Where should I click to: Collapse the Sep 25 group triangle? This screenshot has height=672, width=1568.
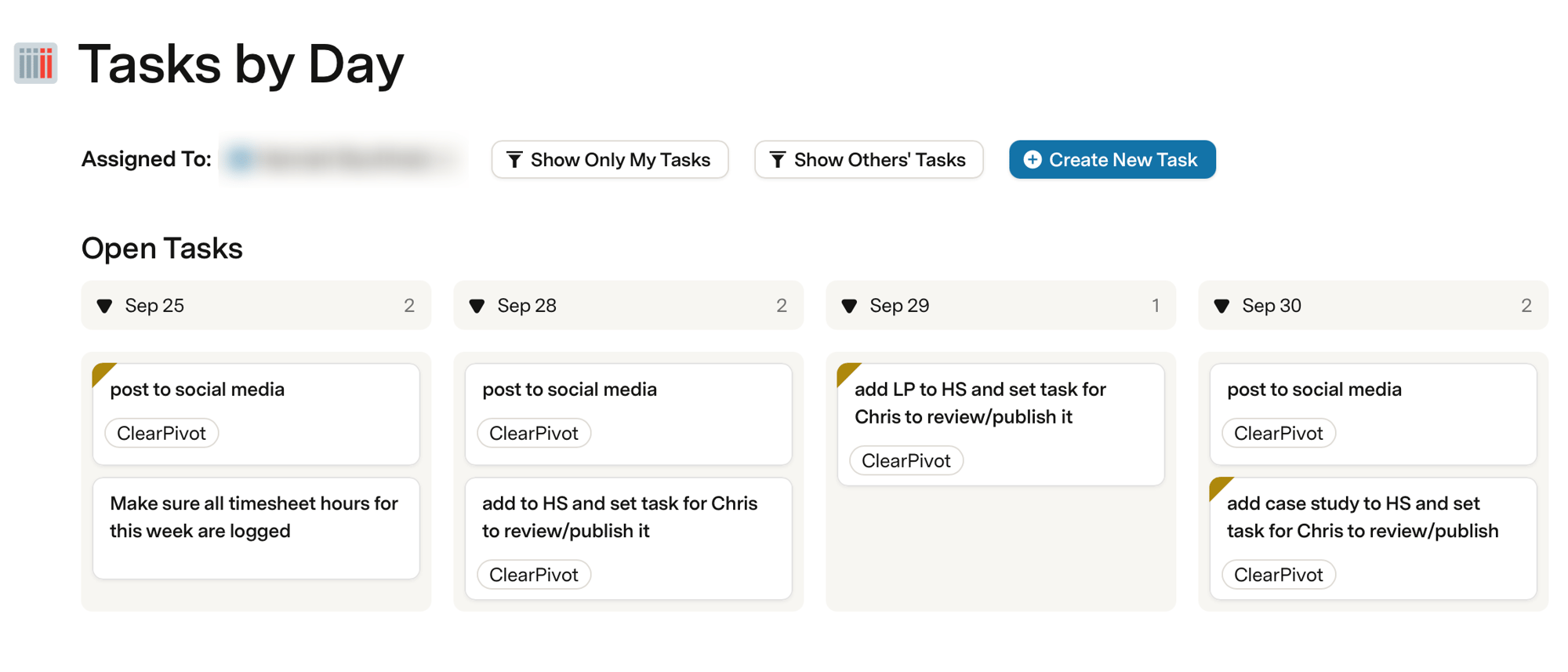pyautogui.click(x=105, y=306)
